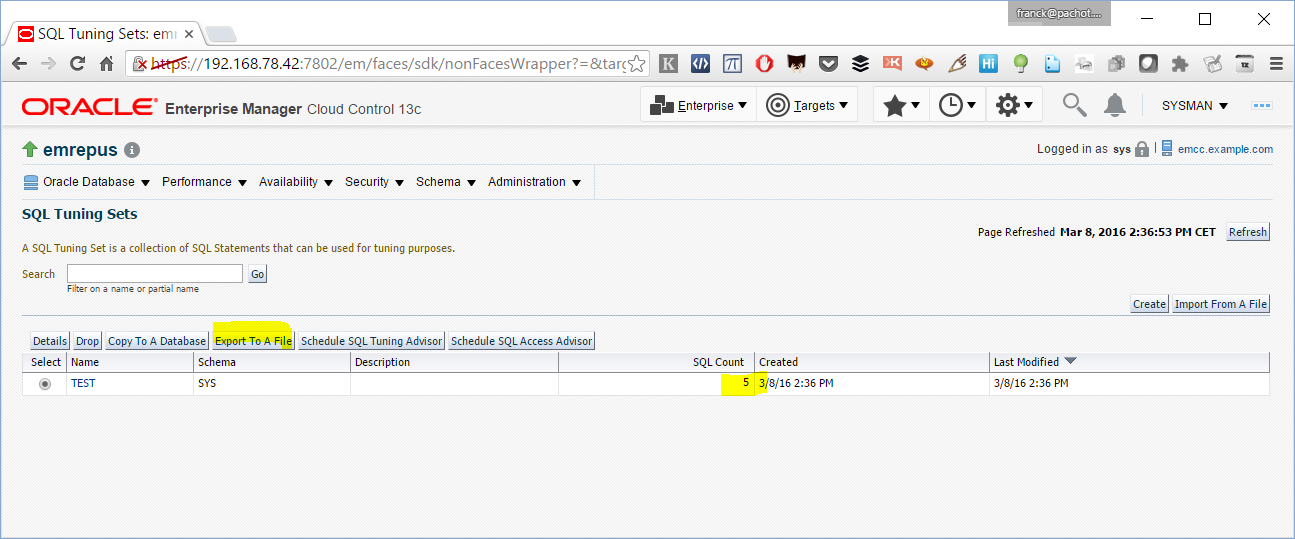Click the new tab button
1295x539 pixels.
pyautogui.click(x=220, y=34)
